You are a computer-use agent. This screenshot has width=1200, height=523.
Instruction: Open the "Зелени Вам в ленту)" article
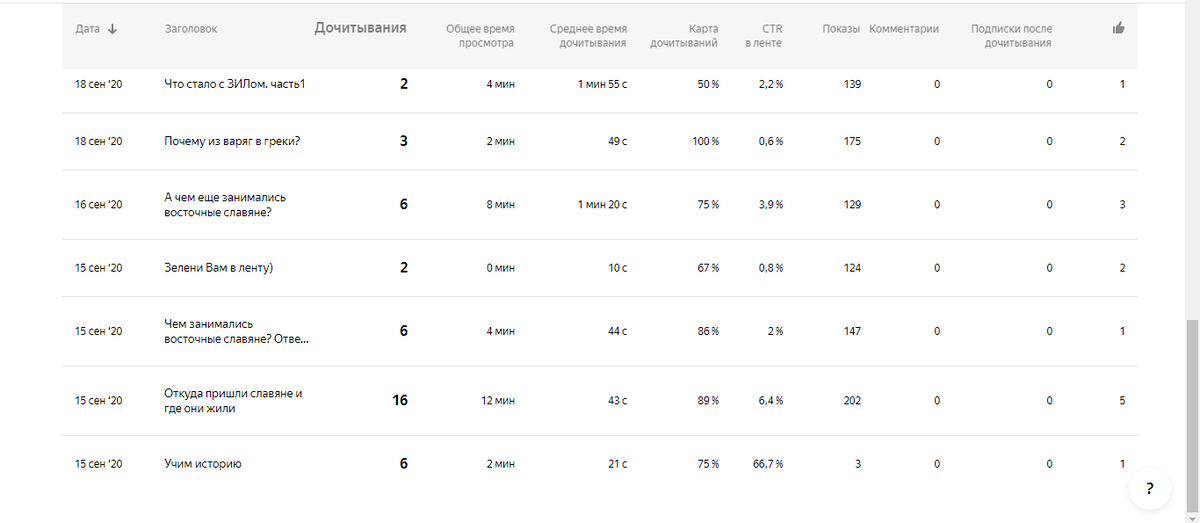coord(218,268)
